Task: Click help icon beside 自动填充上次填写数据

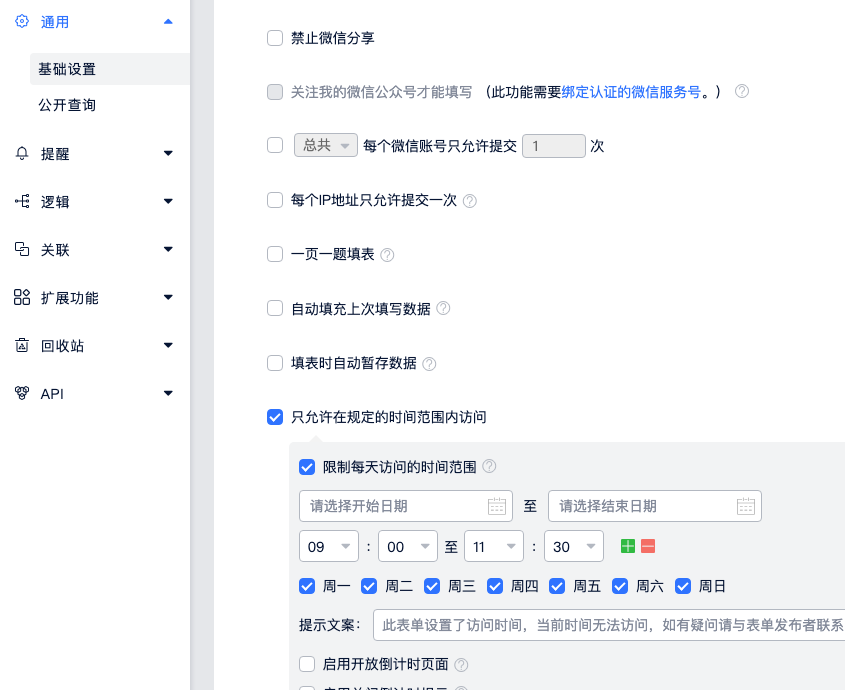Action: tap(444, 309)
